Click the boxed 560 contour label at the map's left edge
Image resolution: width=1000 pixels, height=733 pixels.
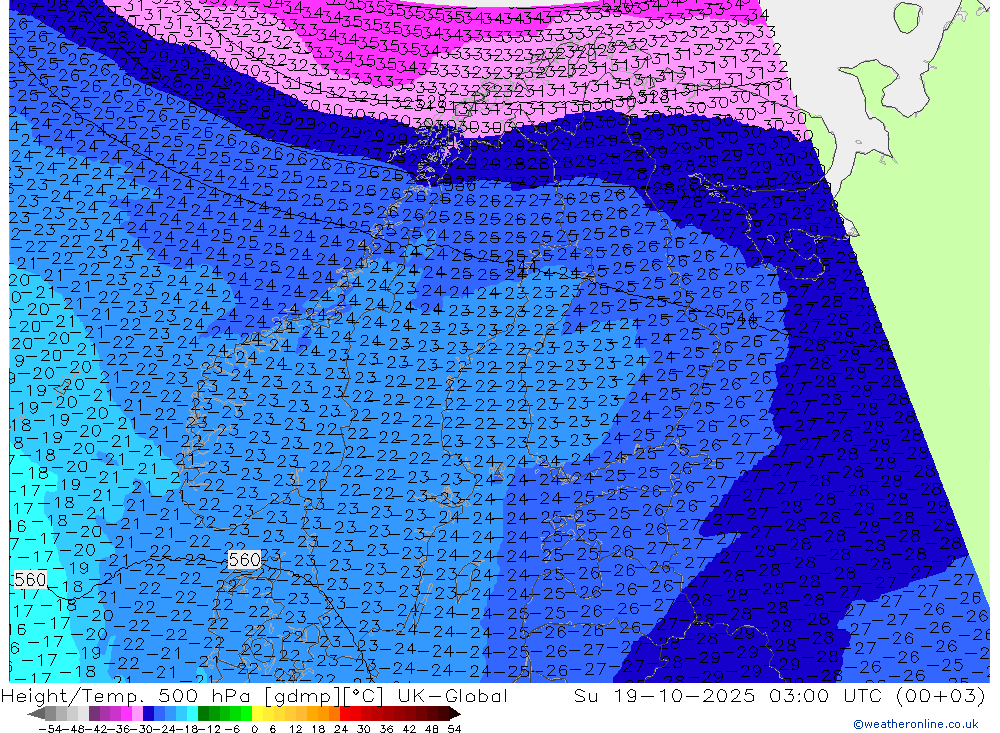click(30, 579)
